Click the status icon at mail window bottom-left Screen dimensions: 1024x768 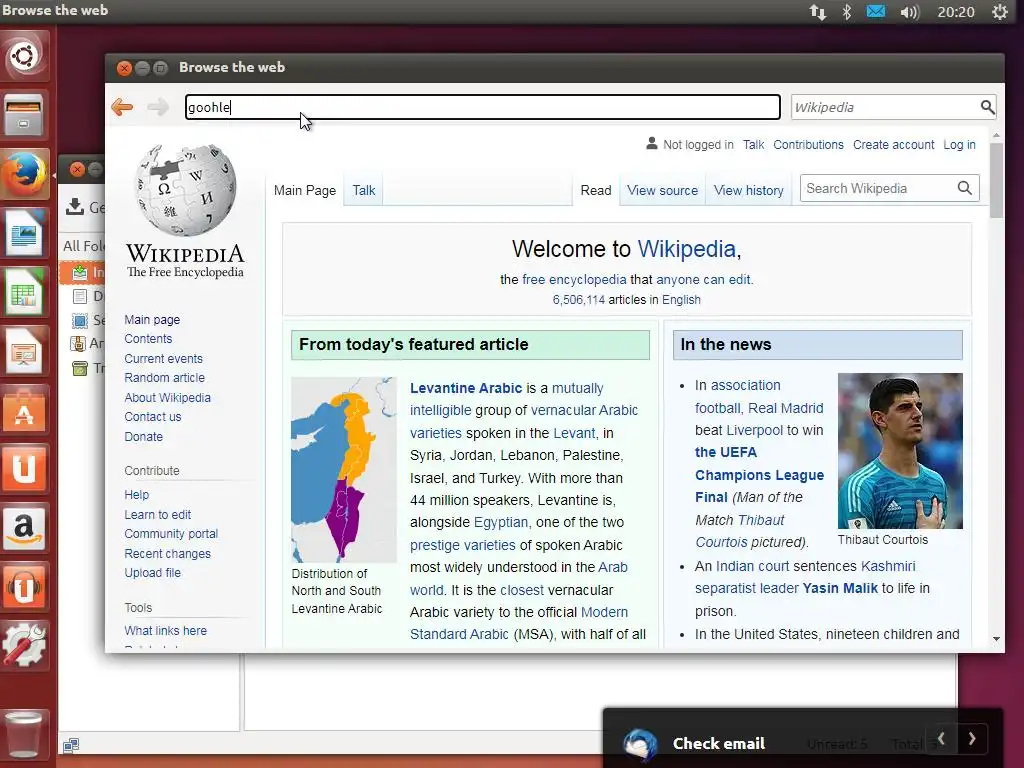coord(71,744)
